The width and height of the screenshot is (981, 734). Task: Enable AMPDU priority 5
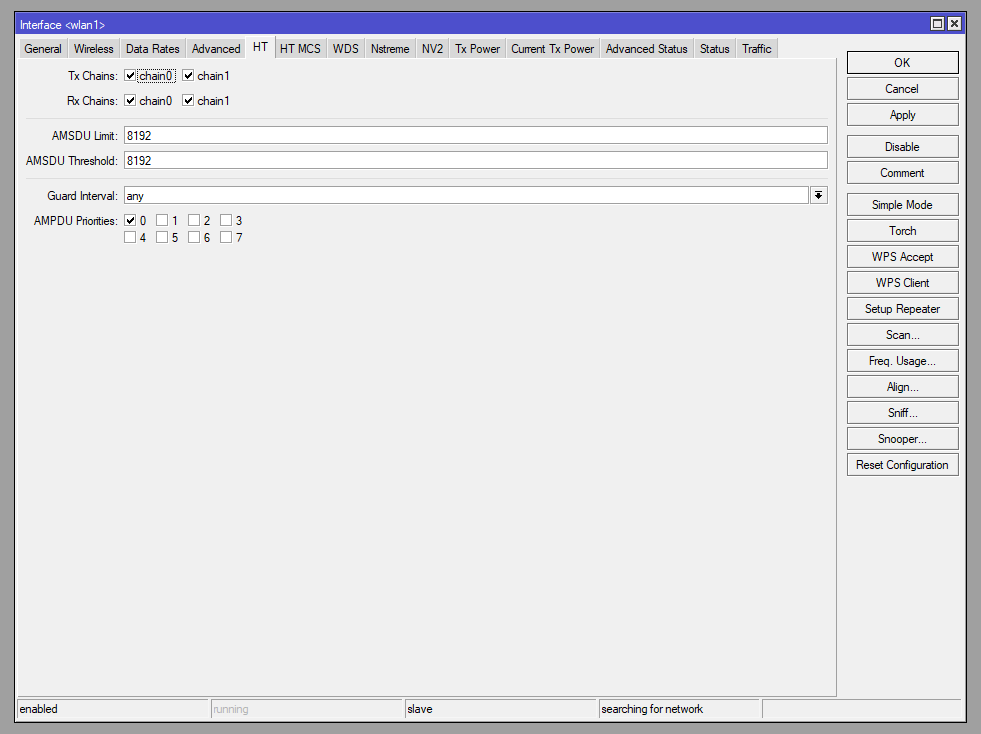point(162,237)
